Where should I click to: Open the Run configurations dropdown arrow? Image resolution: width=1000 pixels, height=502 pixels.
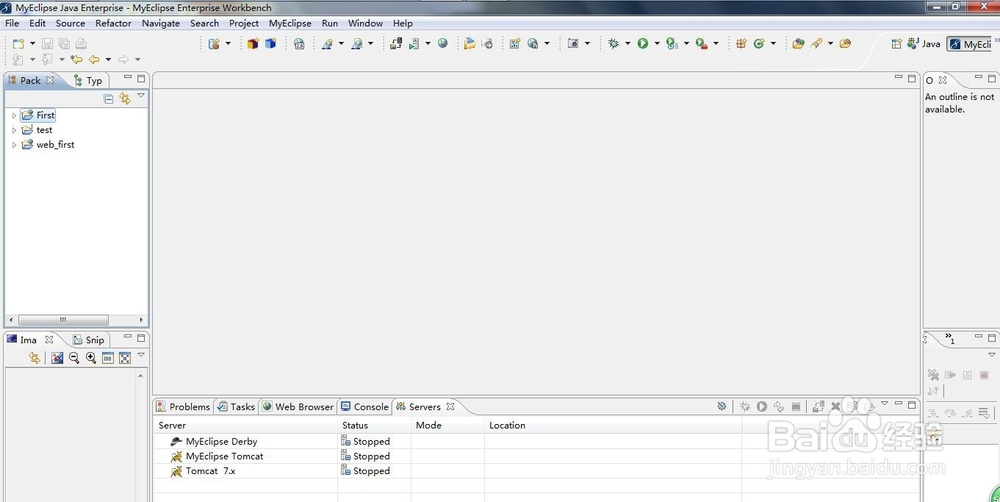pos(657,43)
